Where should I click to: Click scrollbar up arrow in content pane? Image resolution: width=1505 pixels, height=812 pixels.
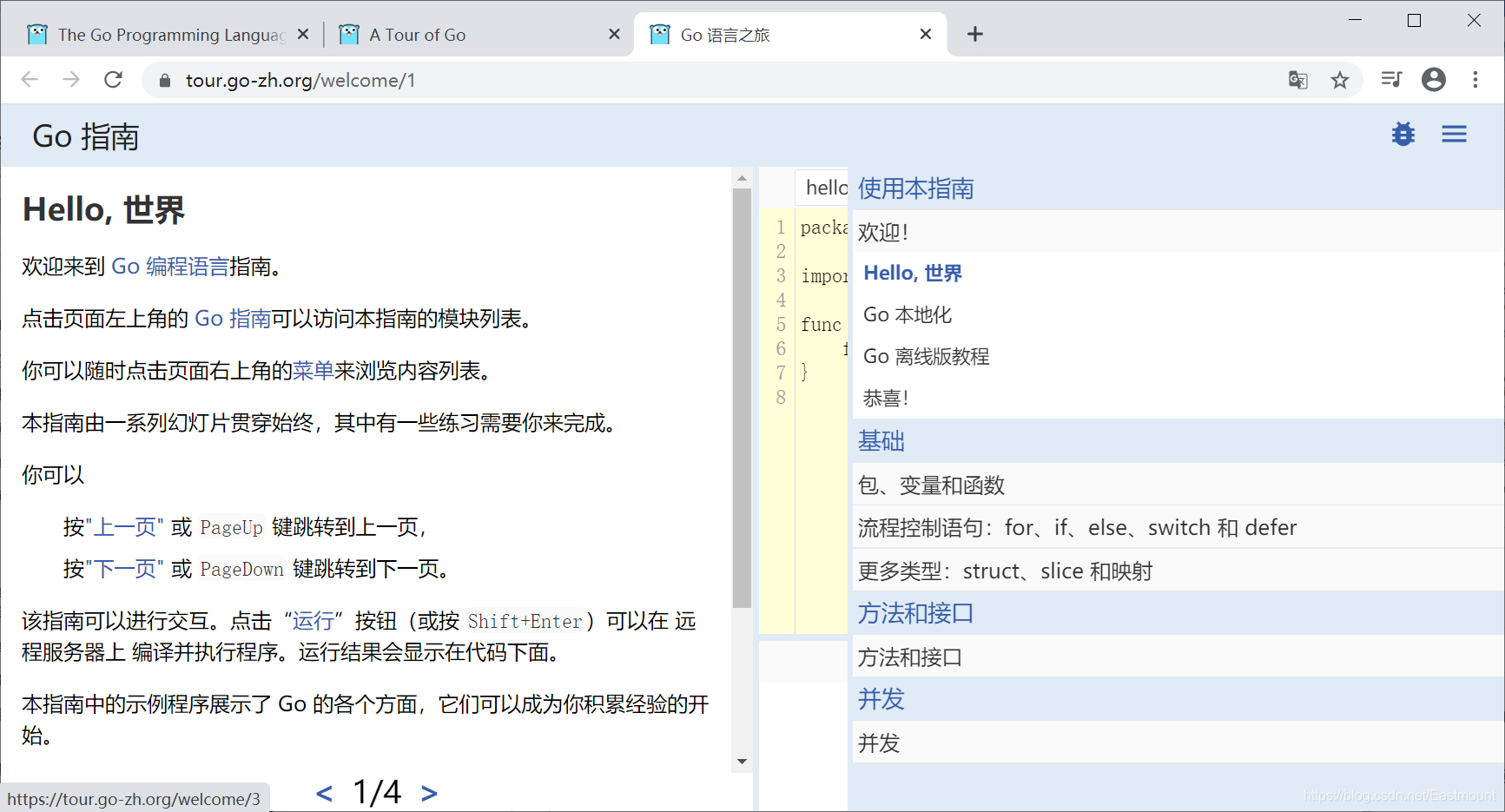(x=742, y=178)
